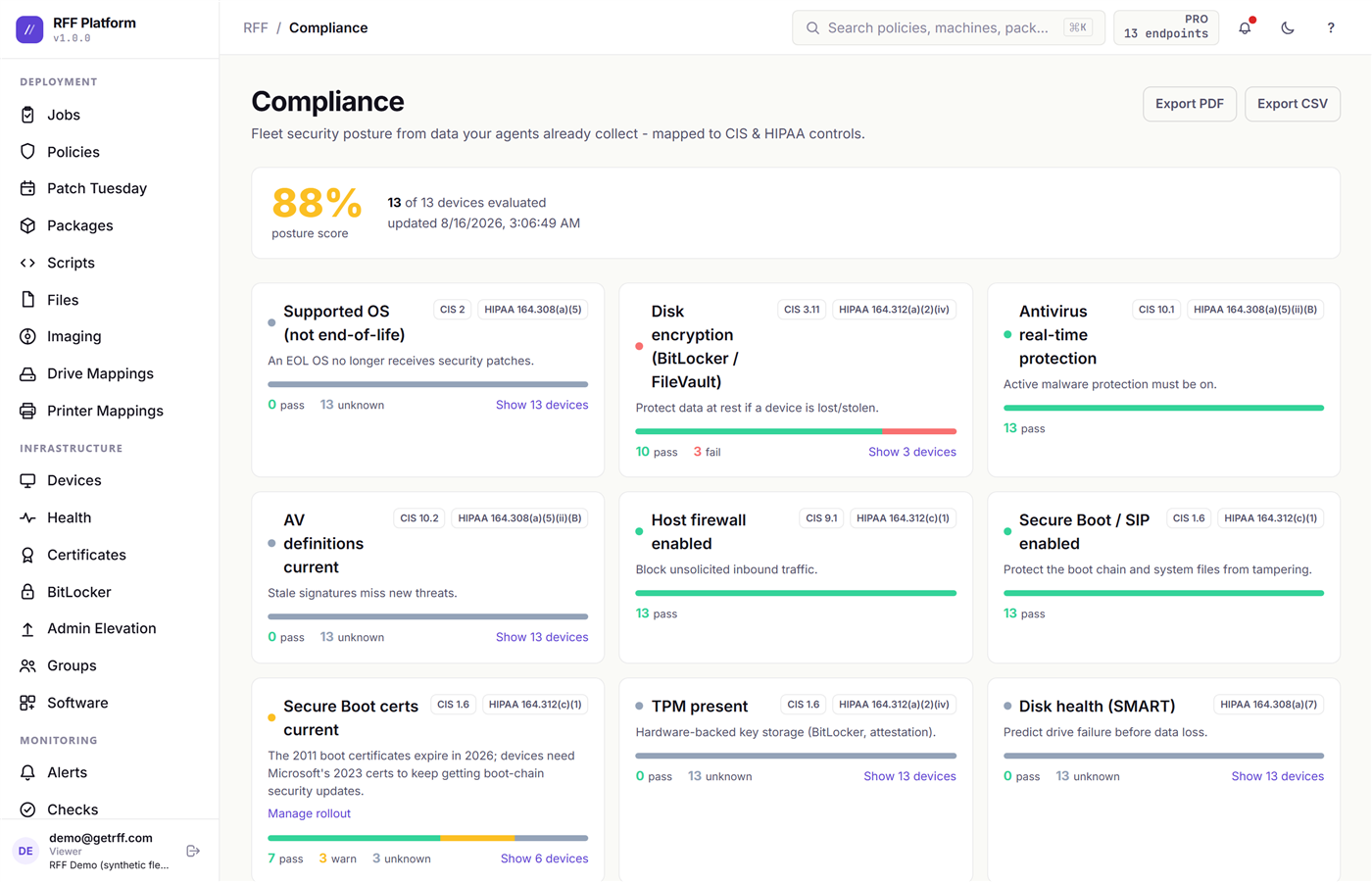Show 13 devices for Disk health (SMART)
Viewport: 1372px width, 882px height.
pos(1278,776)
